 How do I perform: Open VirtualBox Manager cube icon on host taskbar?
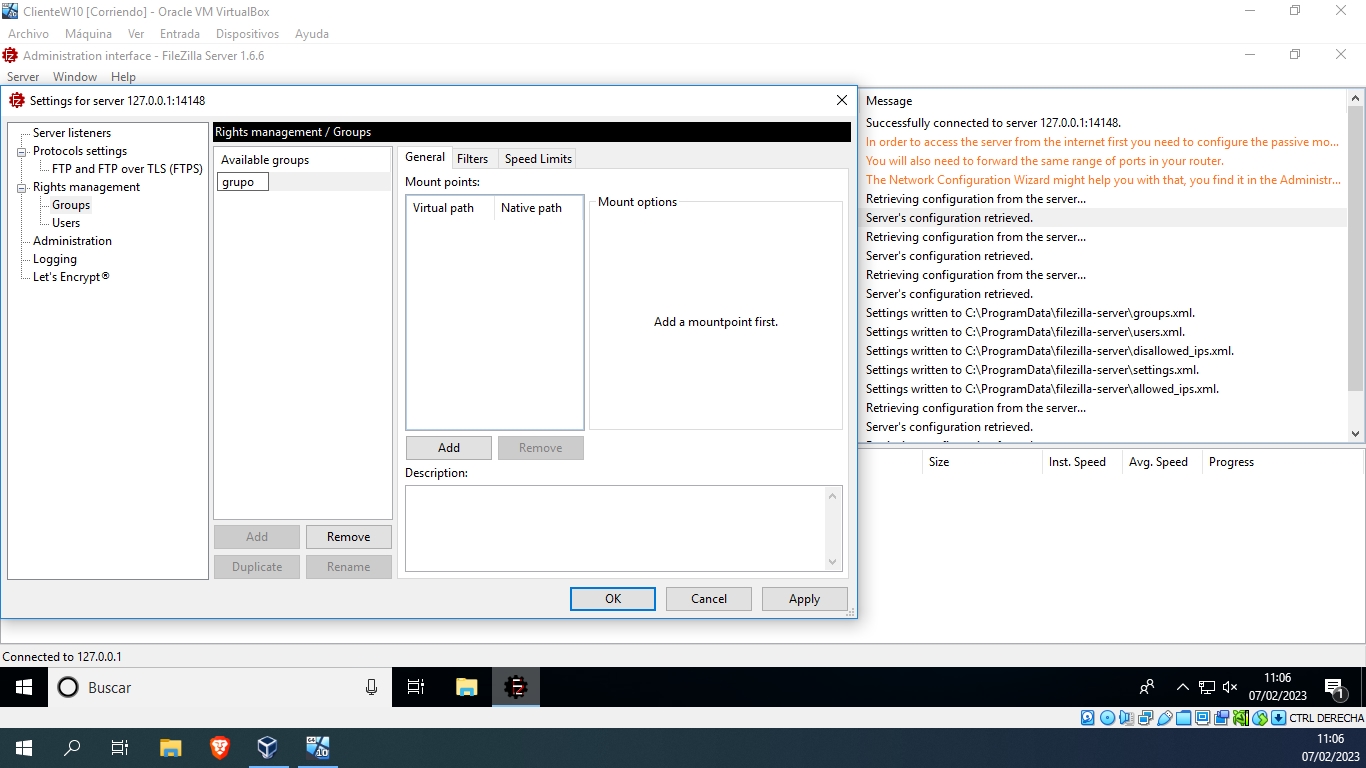click(x=267, y=747)
